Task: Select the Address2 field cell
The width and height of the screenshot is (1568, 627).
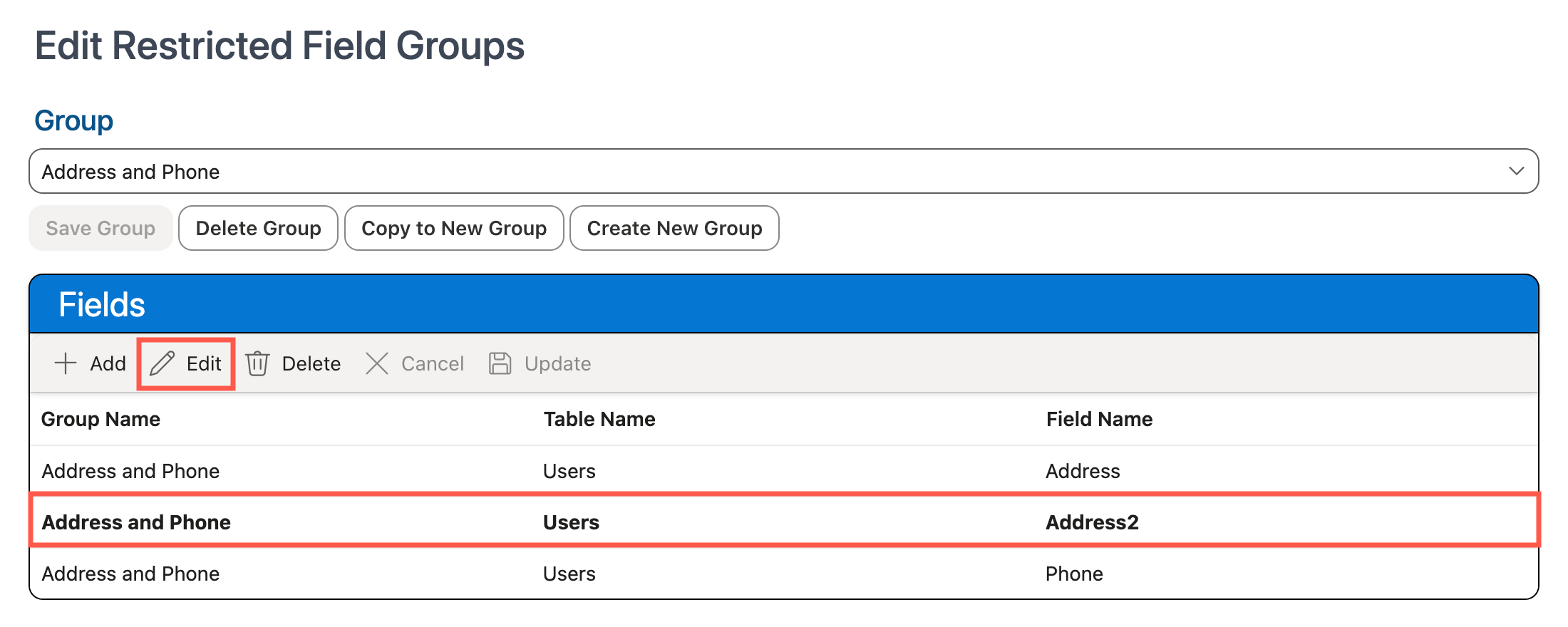Action: click(1091, 522)
